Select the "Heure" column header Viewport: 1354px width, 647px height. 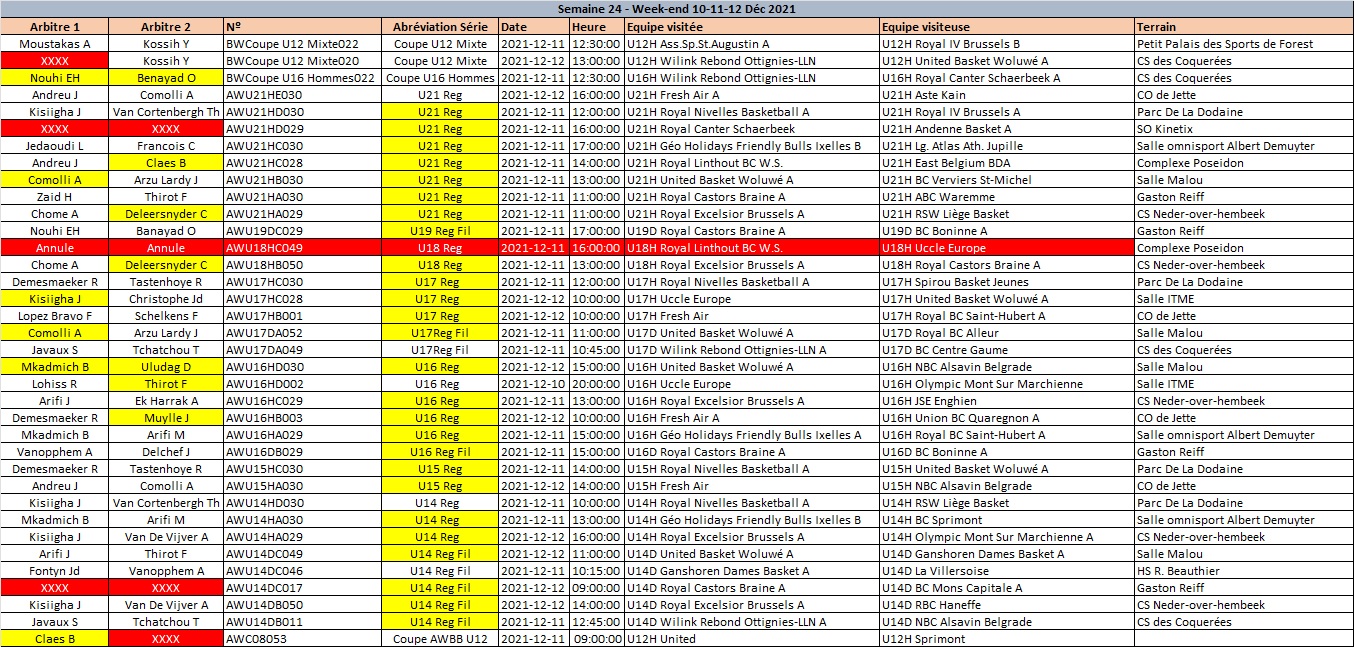[x=597, y=27]
